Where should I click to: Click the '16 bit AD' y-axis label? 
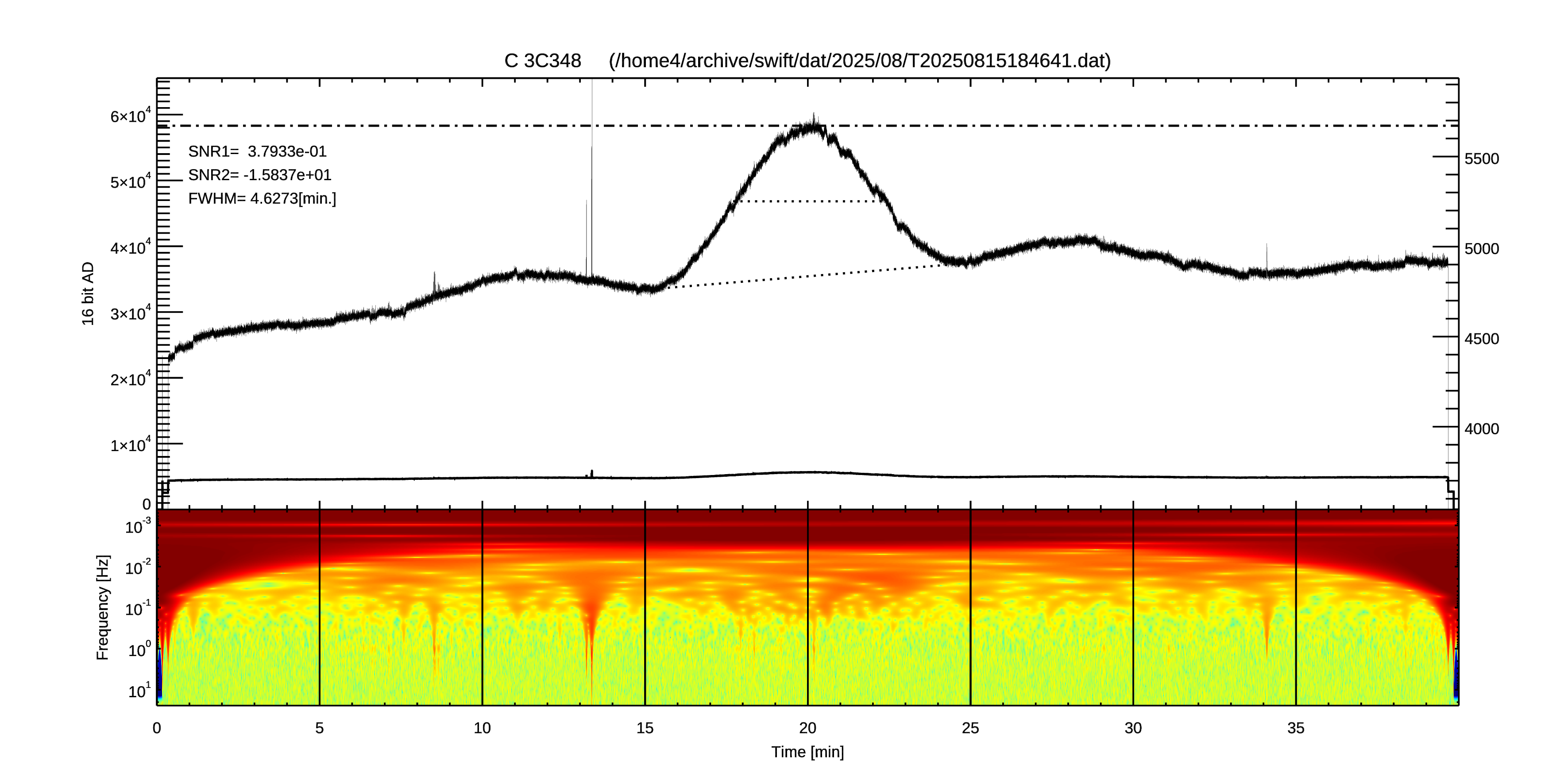click(x=88, y=294)
